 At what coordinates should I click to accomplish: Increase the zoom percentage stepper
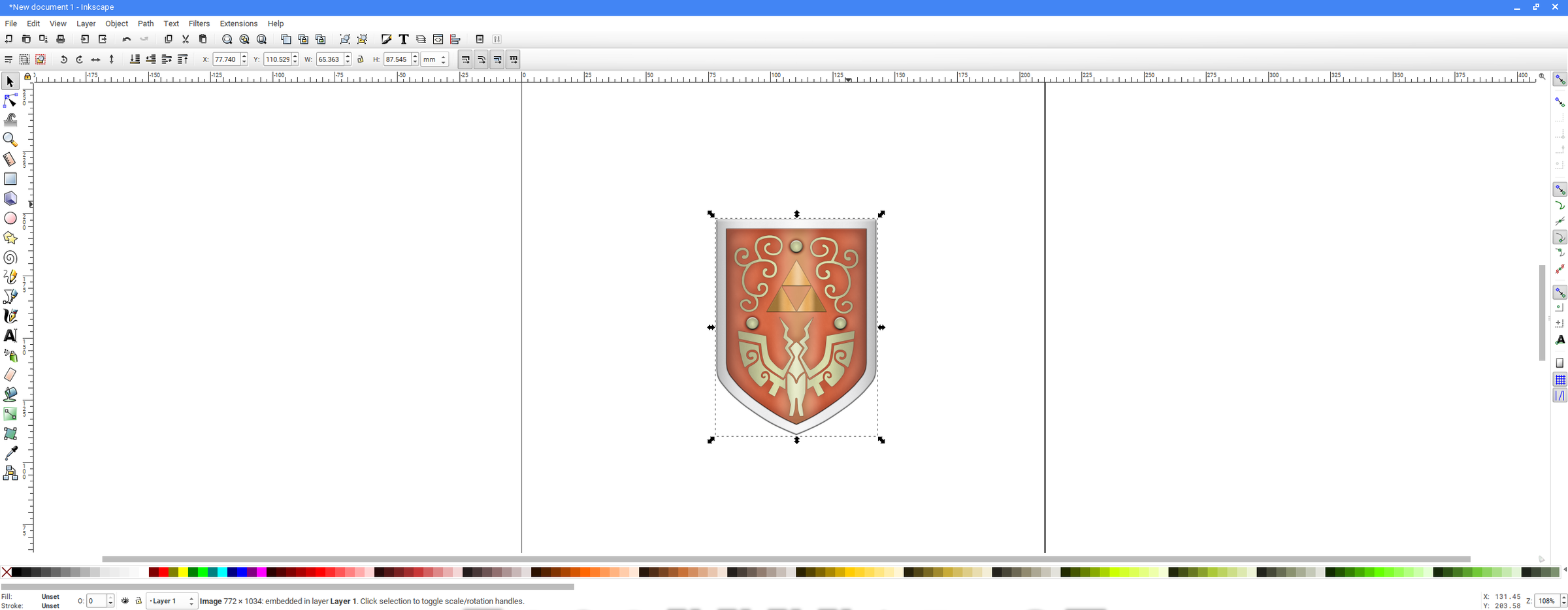coord(1563,598)
